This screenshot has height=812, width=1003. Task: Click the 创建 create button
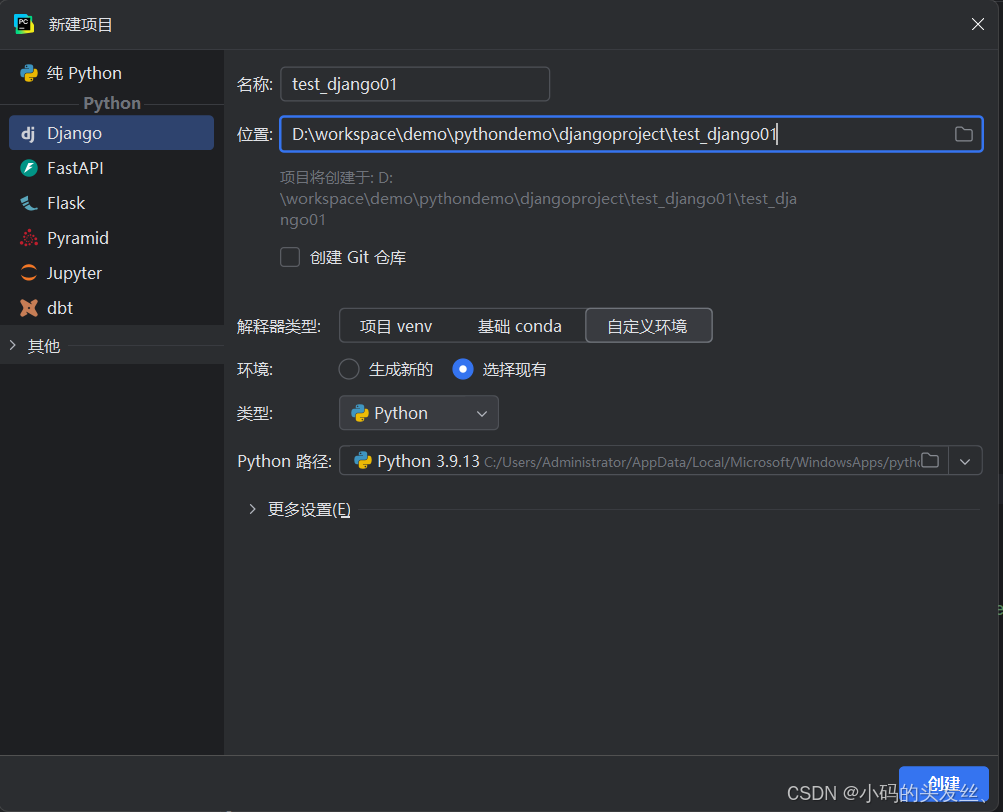(944, 784)
